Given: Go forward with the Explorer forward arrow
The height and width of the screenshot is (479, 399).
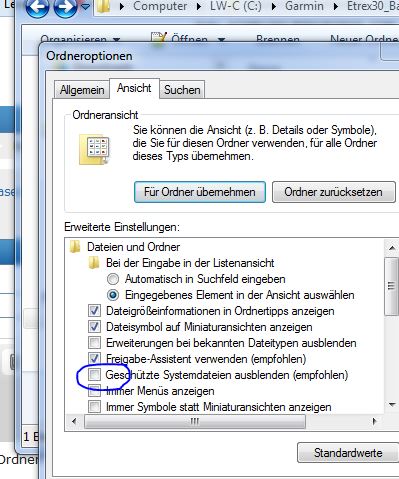Looking at the screenshot, I should (65, 7).
